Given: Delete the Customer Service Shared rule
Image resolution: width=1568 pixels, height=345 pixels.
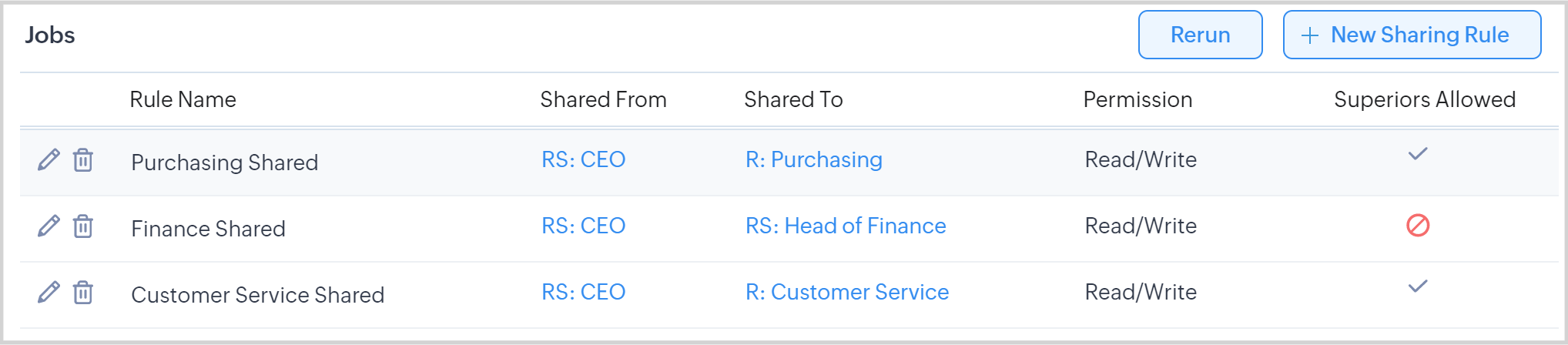Looking at the screenshot, I should [83, 293].
